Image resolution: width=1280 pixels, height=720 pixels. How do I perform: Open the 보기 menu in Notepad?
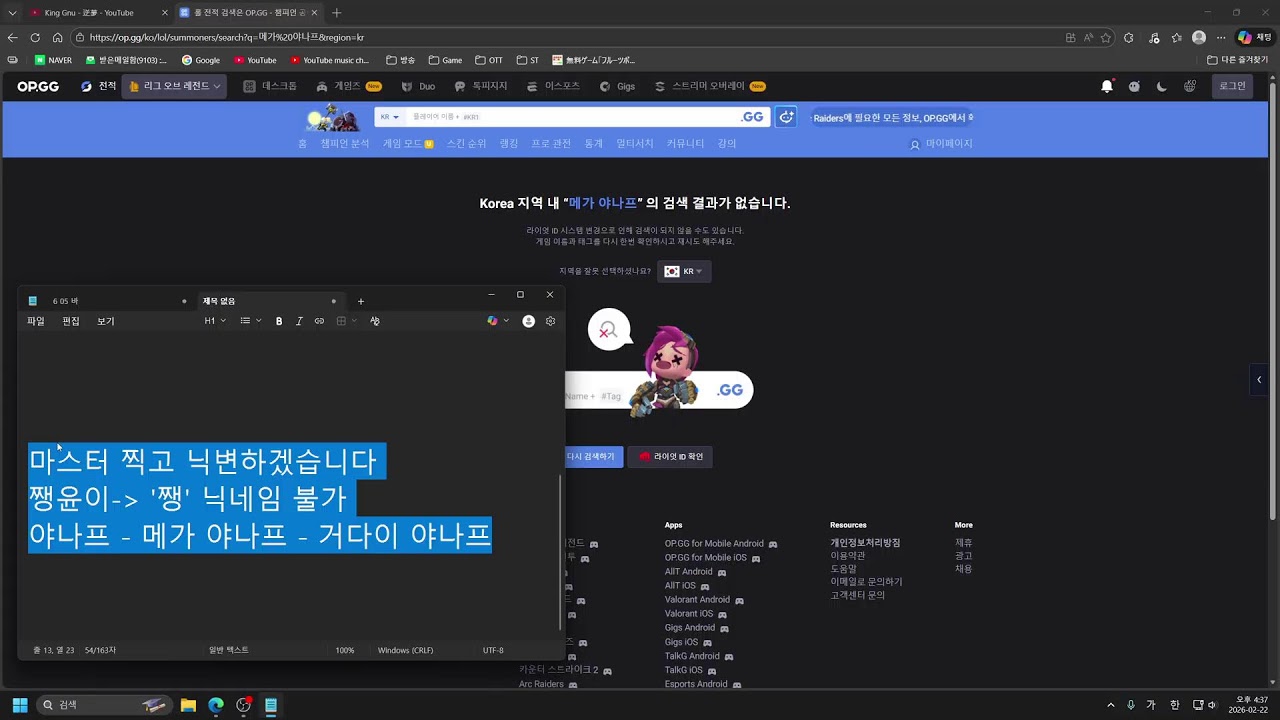pyautogui.click(x=106, y=321)
